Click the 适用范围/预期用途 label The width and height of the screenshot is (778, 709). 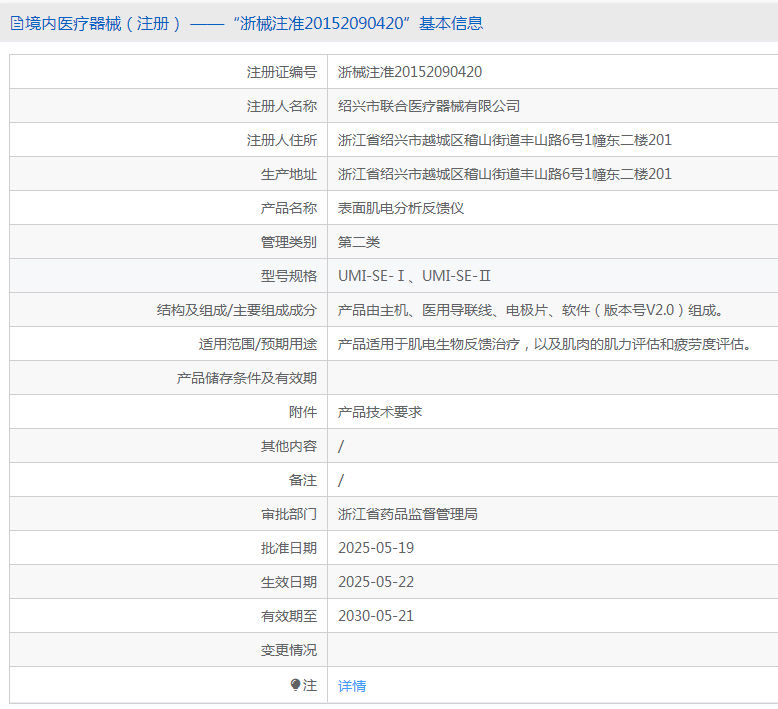tap(258, 344)
